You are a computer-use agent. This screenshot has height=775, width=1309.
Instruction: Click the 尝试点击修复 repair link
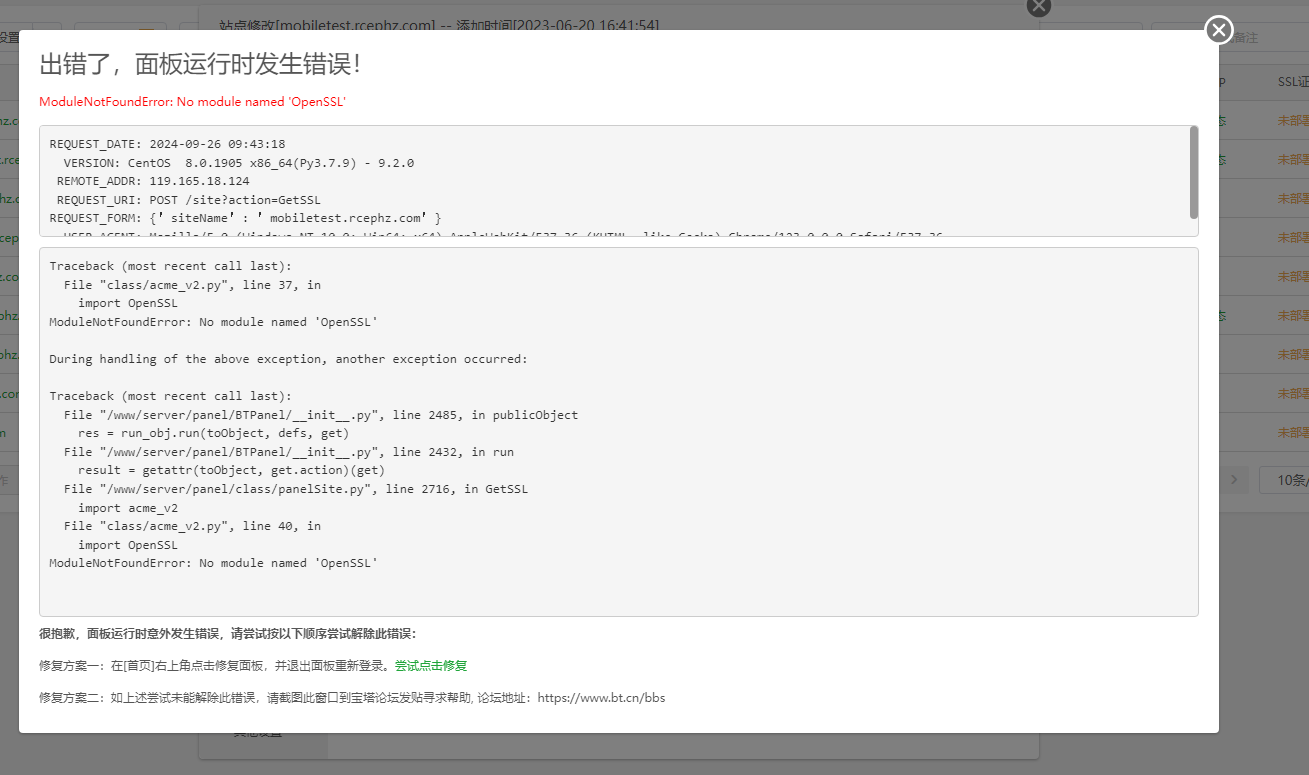pos(430,666)
